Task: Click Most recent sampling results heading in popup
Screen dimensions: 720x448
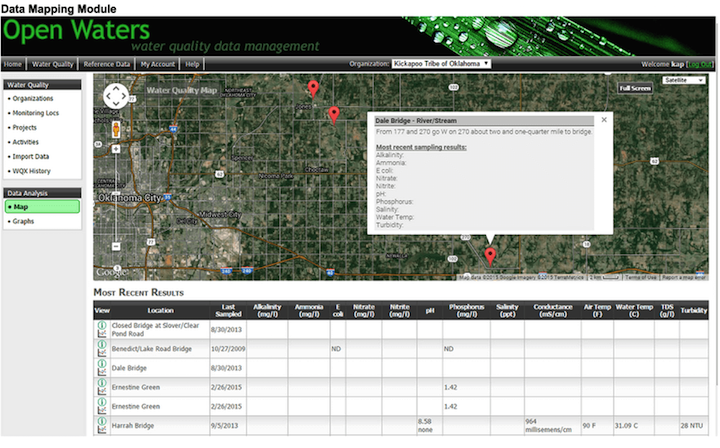Action: coord(421,147)
